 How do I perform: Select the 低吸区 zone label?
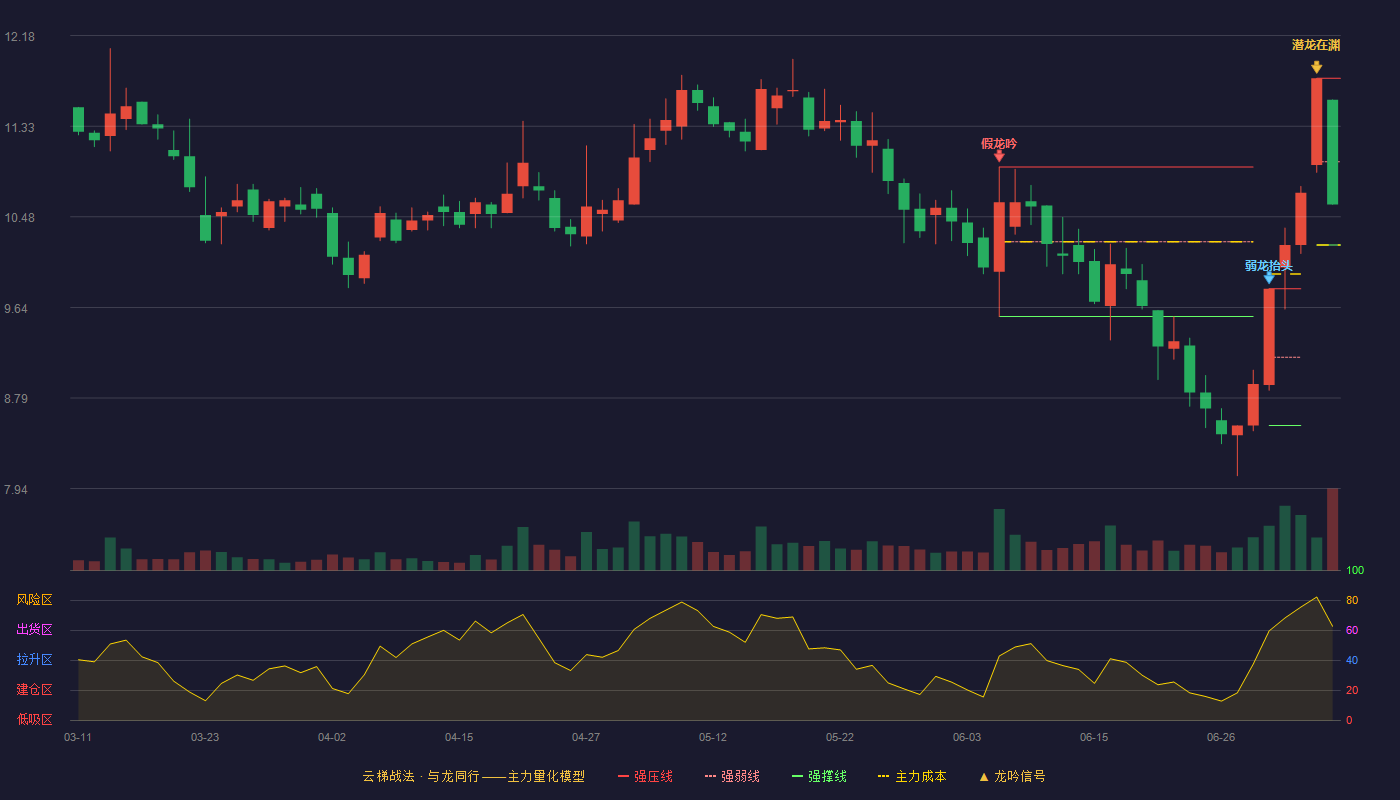click(35, 719)
